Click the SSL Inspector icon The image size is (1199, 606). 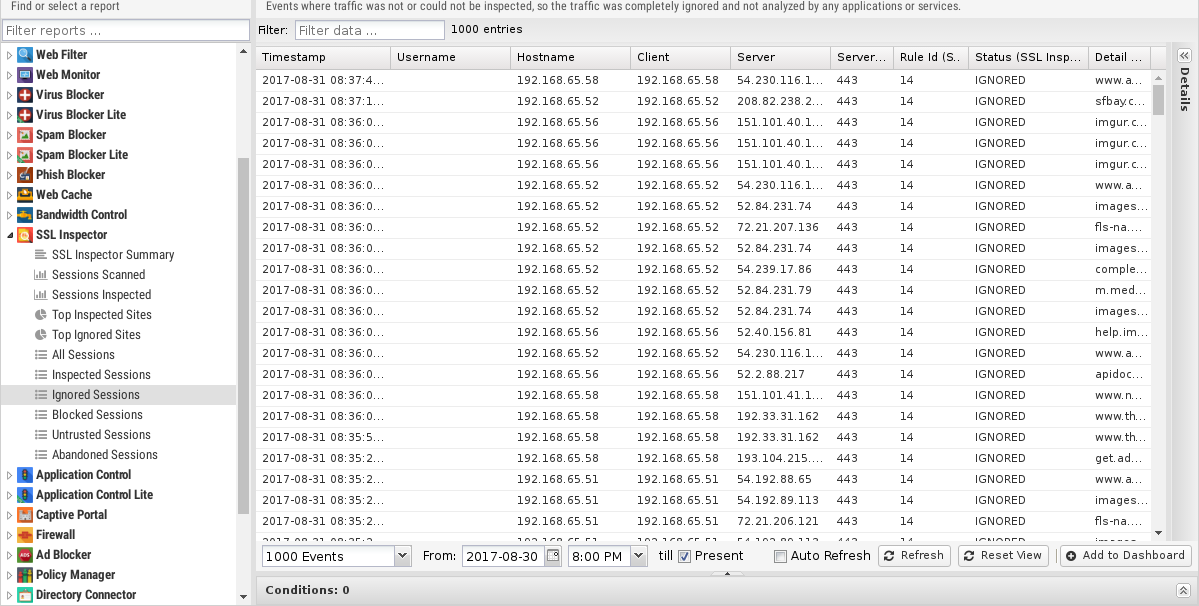point(25,235)
